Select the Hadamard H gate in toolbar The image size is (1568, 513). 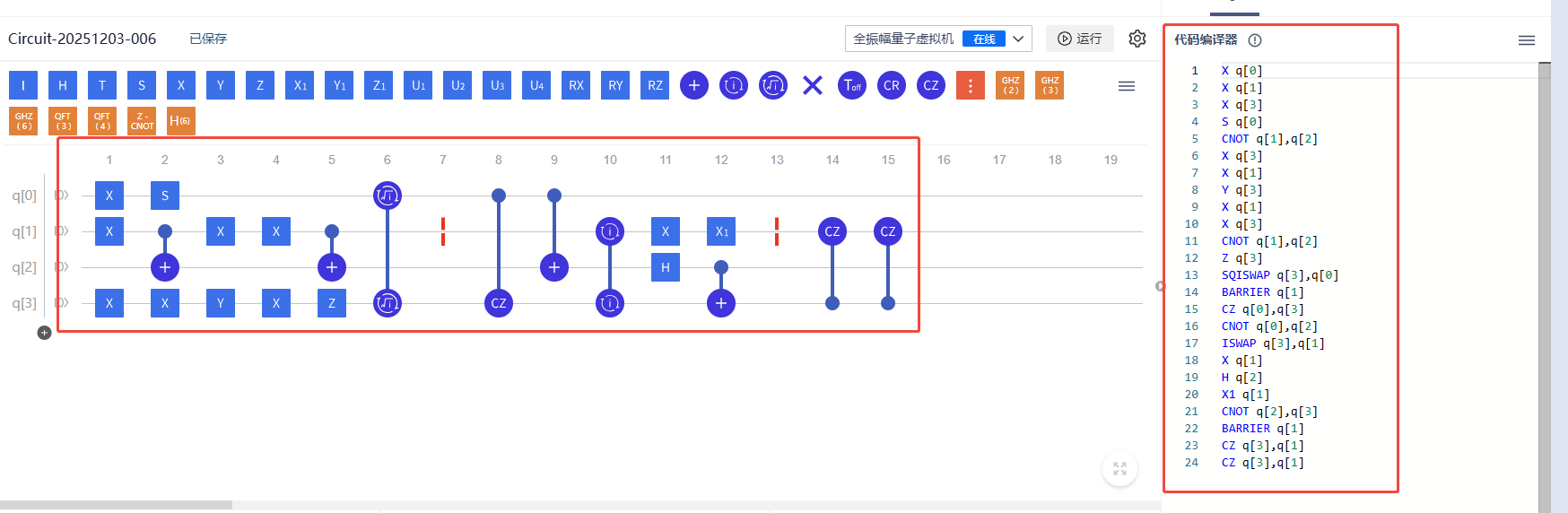[63, 85]
